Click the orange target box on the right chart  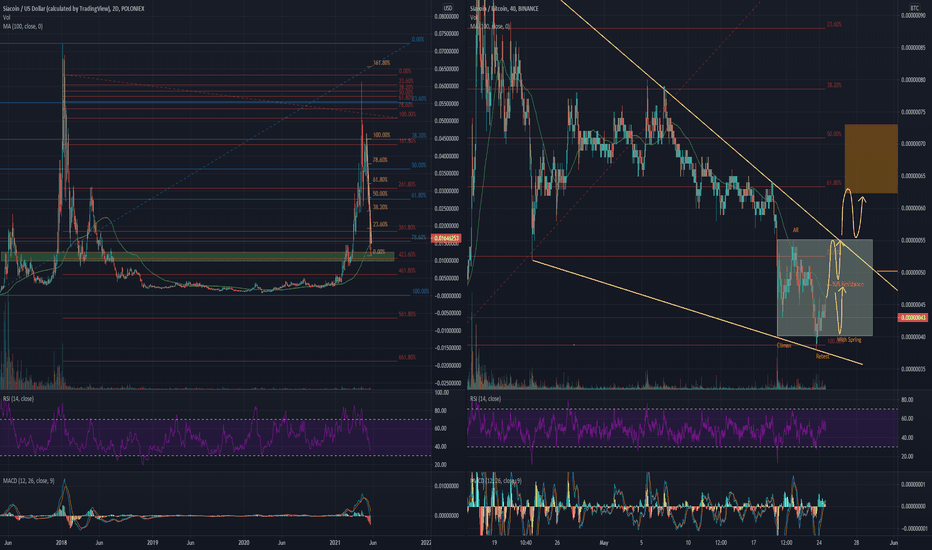[x=871, y=159]
